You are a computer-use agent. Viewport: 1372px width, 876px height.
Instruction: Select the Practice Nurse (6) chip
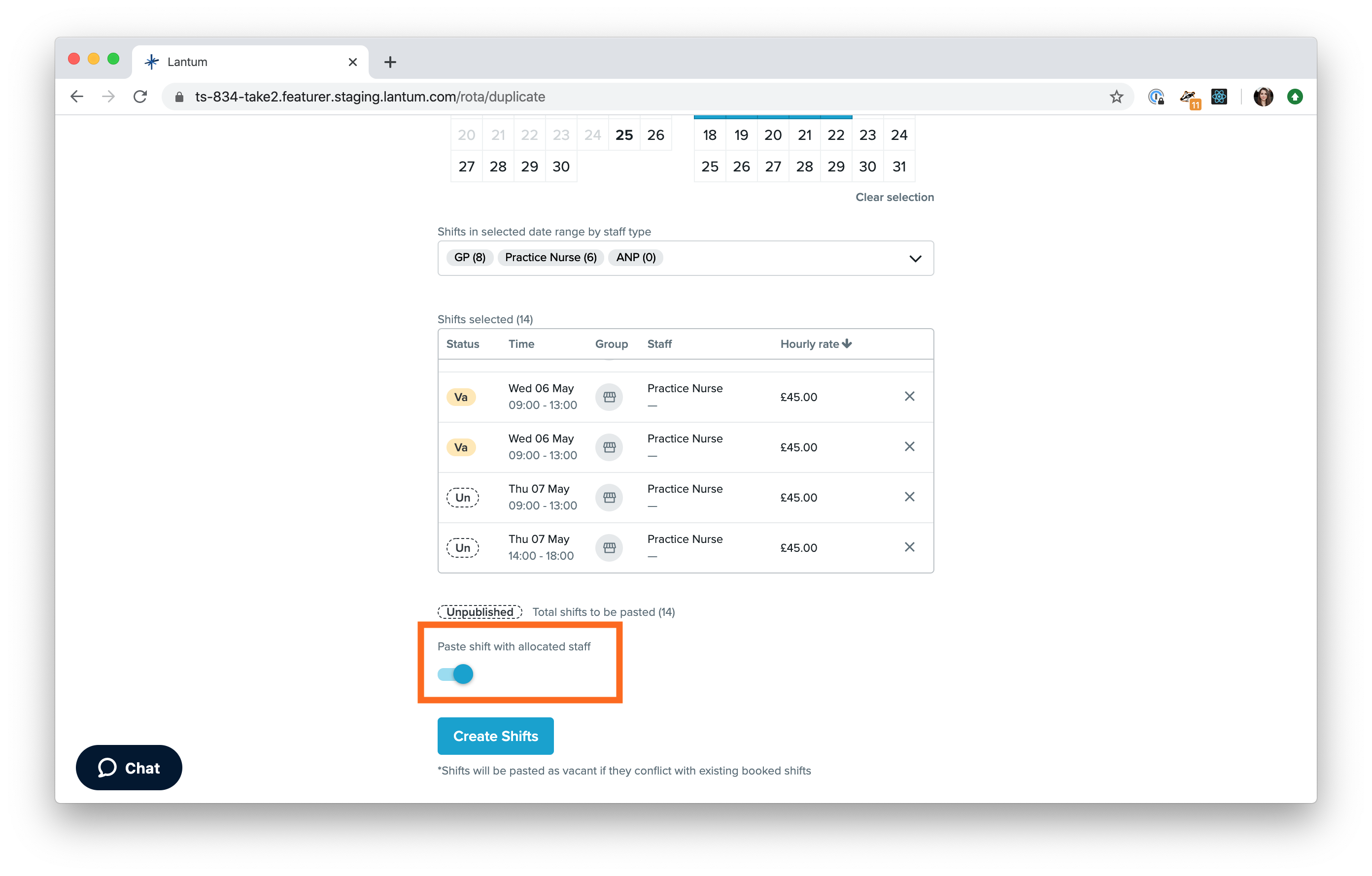[x=550, y=258]
